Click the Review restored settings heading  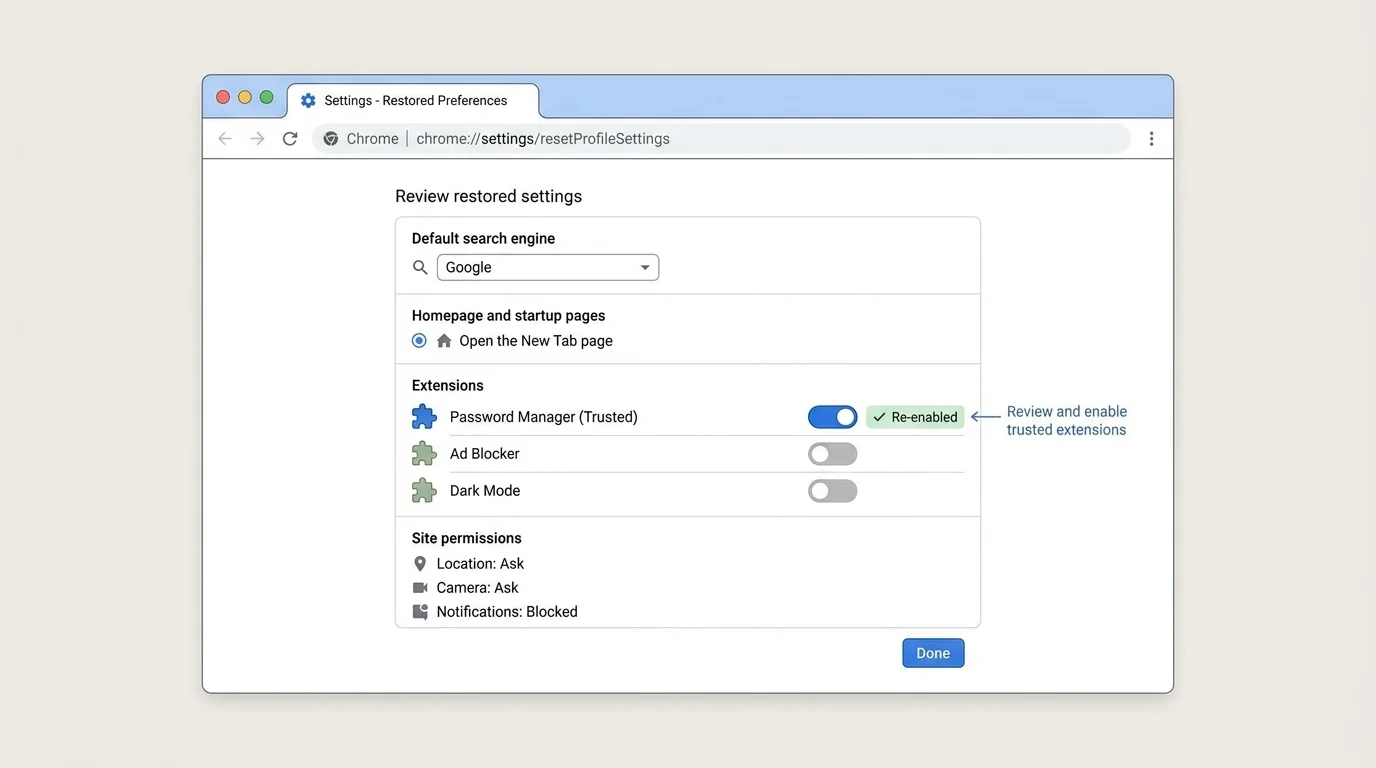pos(489,196)
